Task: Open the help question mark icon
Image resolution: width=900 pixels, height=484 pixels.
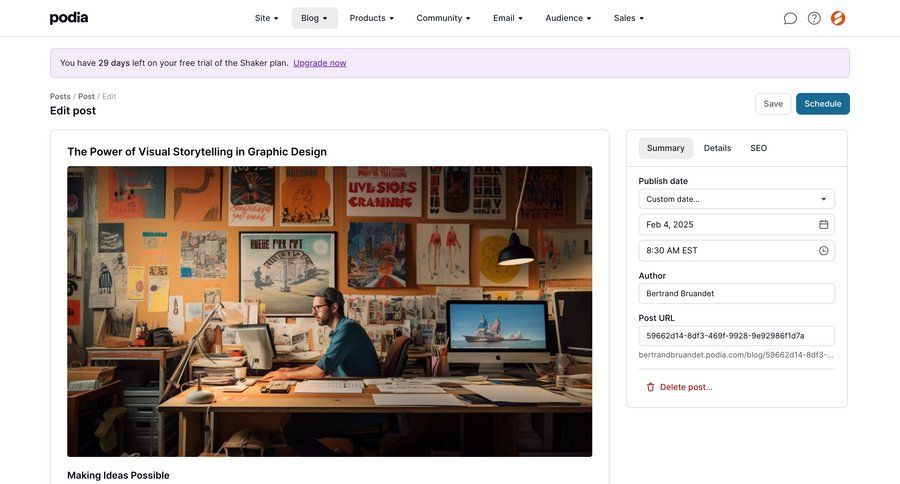Action: click(x=814, y=18)
